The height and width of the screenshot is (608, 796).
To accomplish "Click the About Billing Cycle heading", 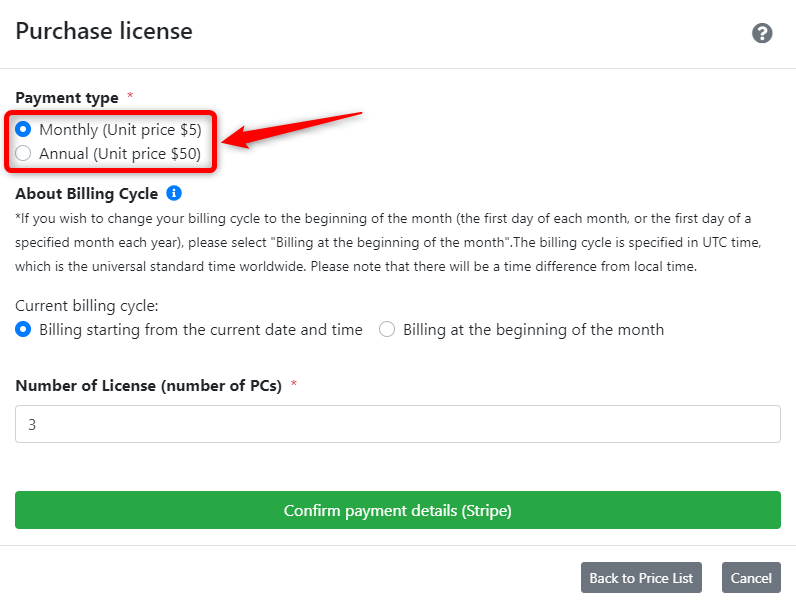I will click(x=87, y=194).
